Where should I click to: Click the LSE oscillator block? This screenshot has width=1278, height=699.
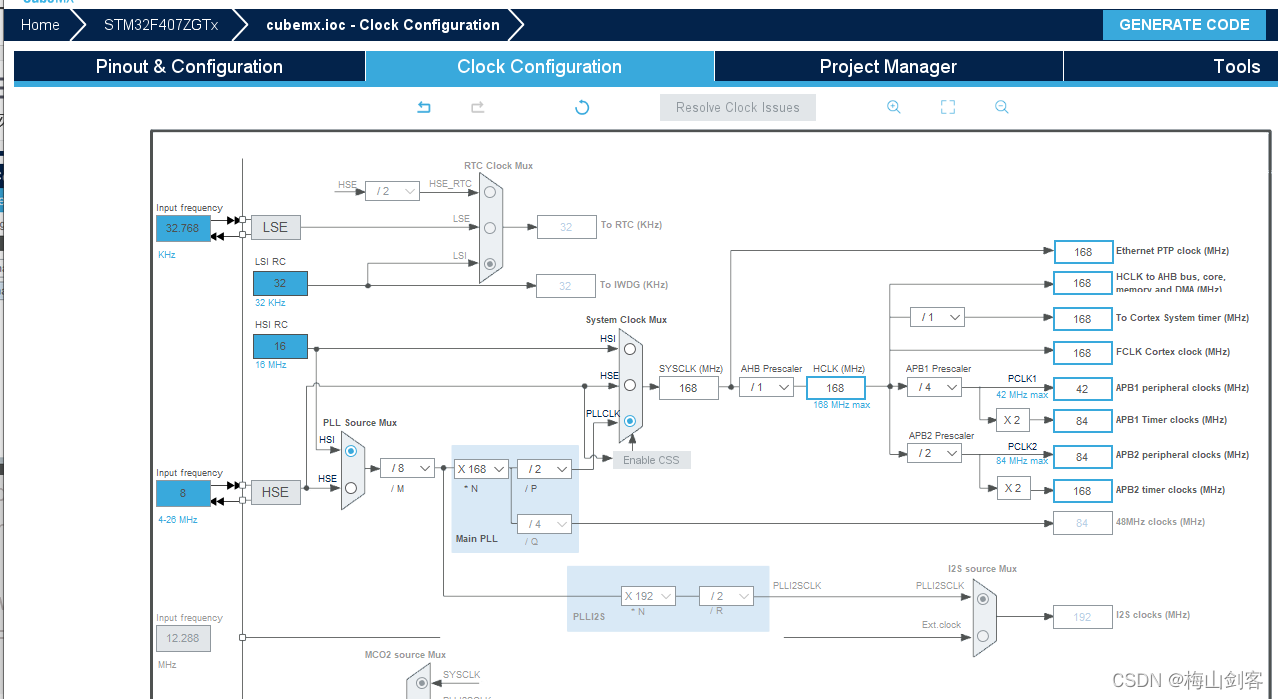pyautogui.click(x=275, y=227)
